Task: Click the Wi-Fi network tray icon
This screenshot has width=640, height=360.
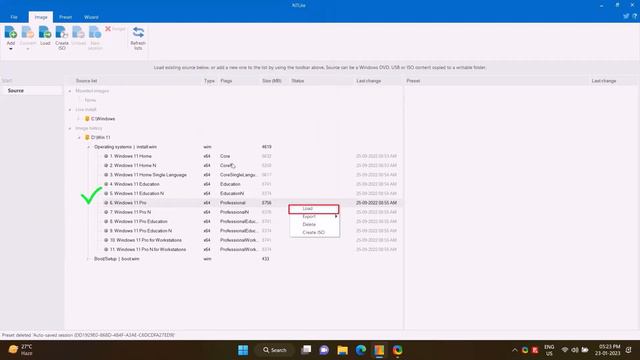Action: tap(565, 350)
